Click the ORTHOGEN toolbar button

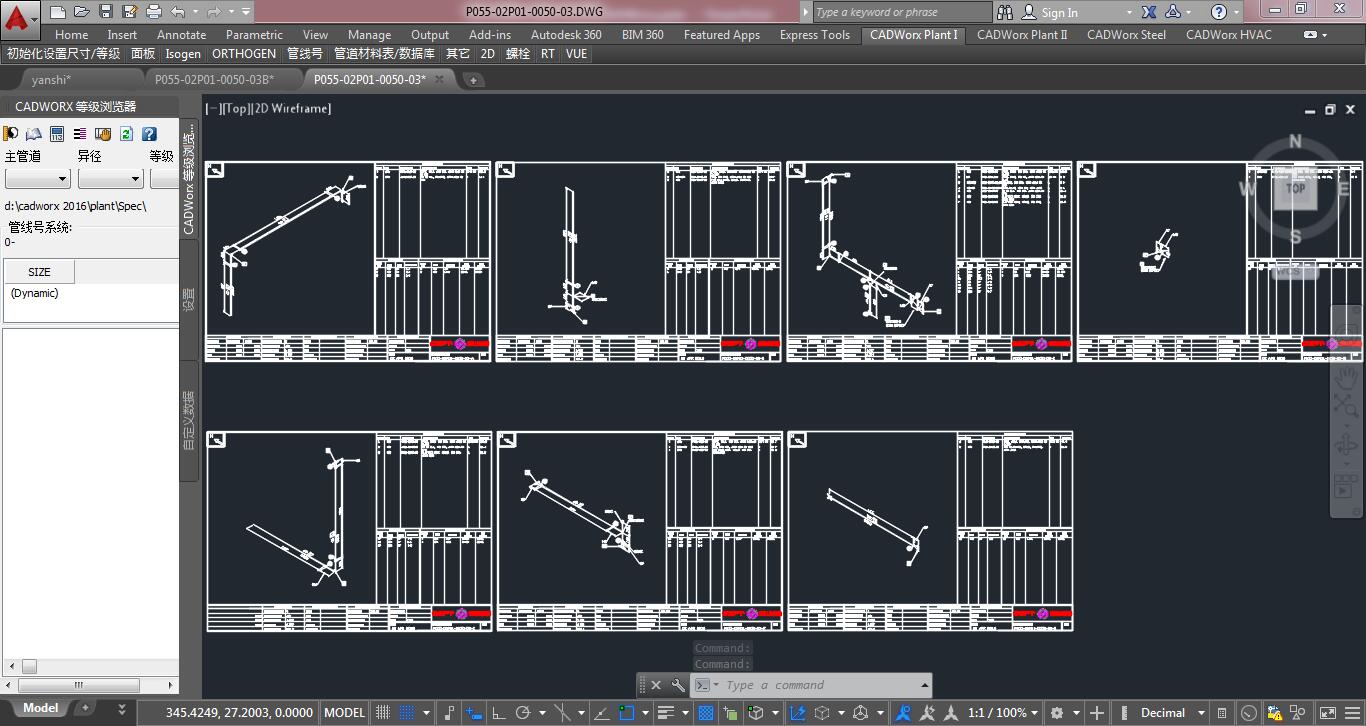point(244,54)
